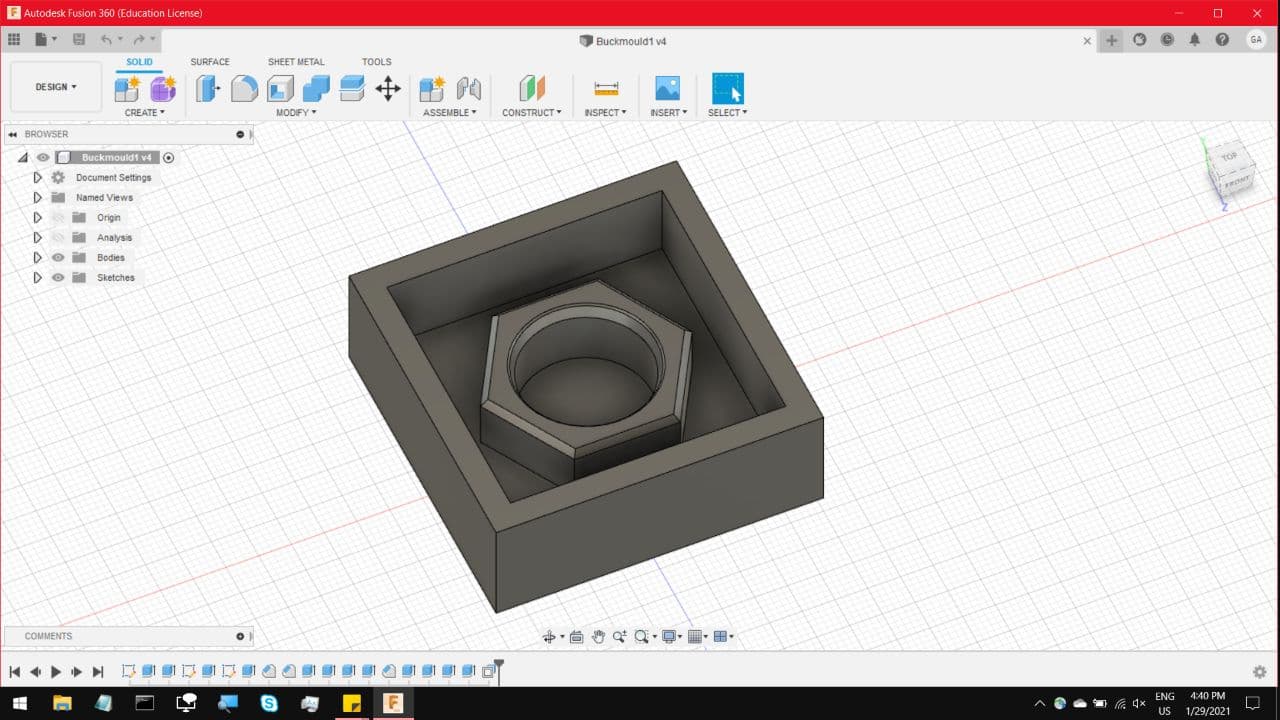Close the Buckmould1 v4 document tab
This screenshot has width=1280, height=720.
coord(1087,41)
